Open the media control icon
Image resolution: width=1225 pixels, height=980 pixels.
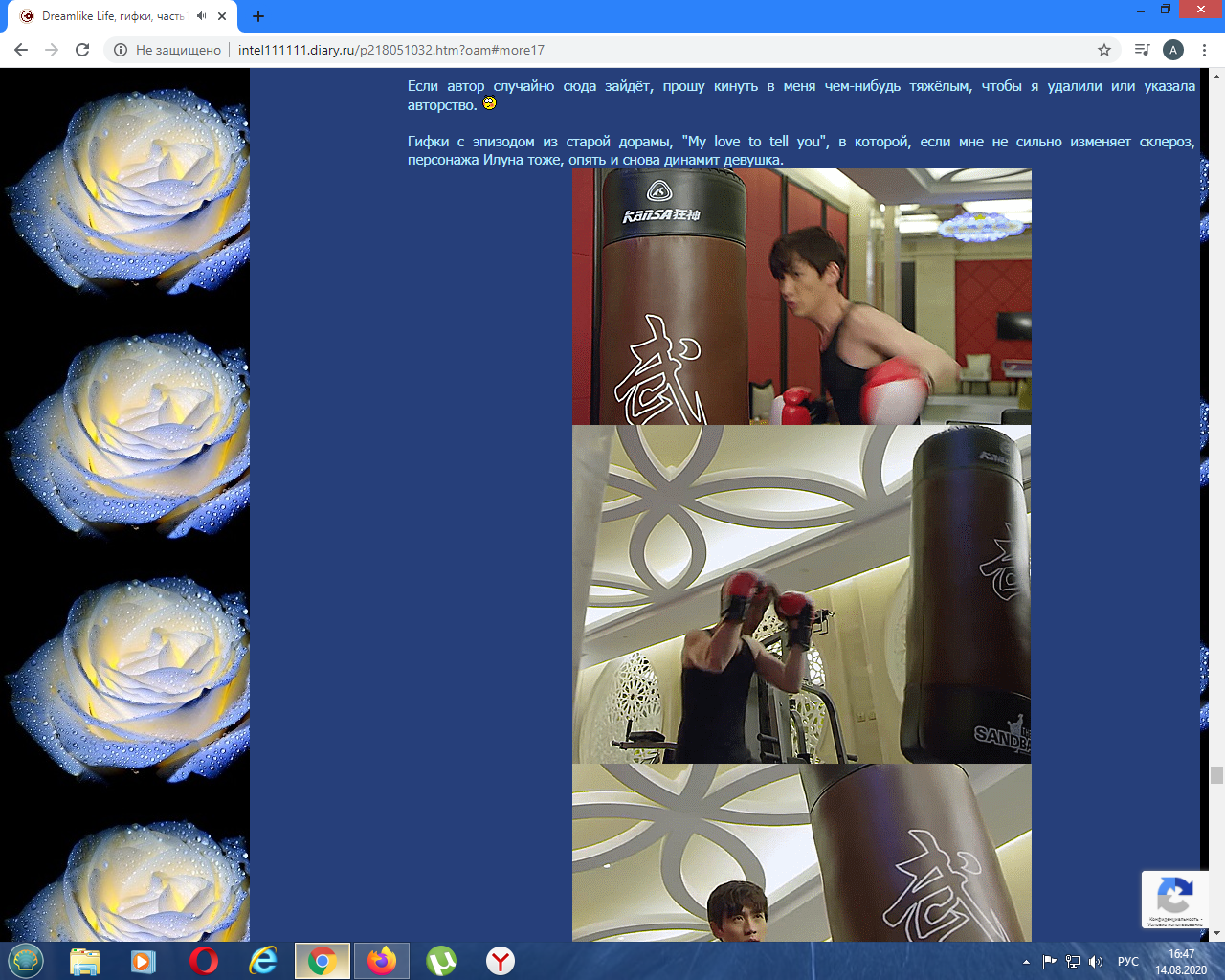1142,50
